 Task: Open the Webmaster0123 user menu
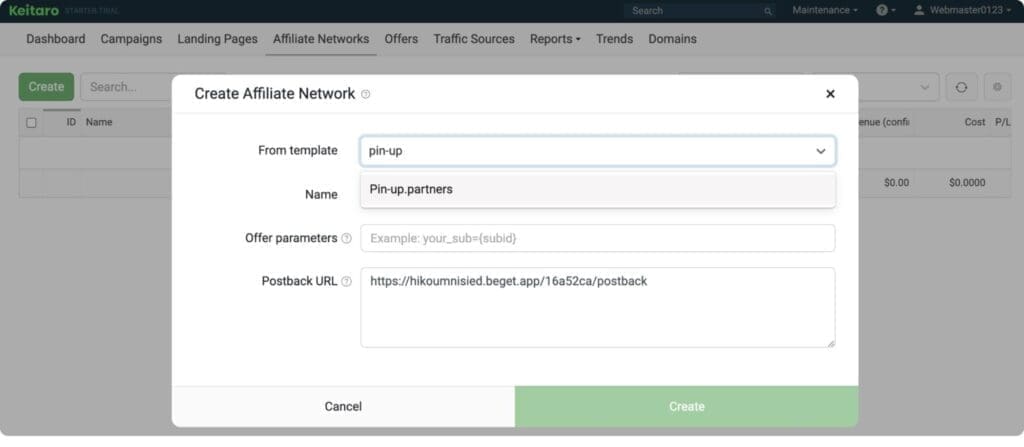coord(965,10)
